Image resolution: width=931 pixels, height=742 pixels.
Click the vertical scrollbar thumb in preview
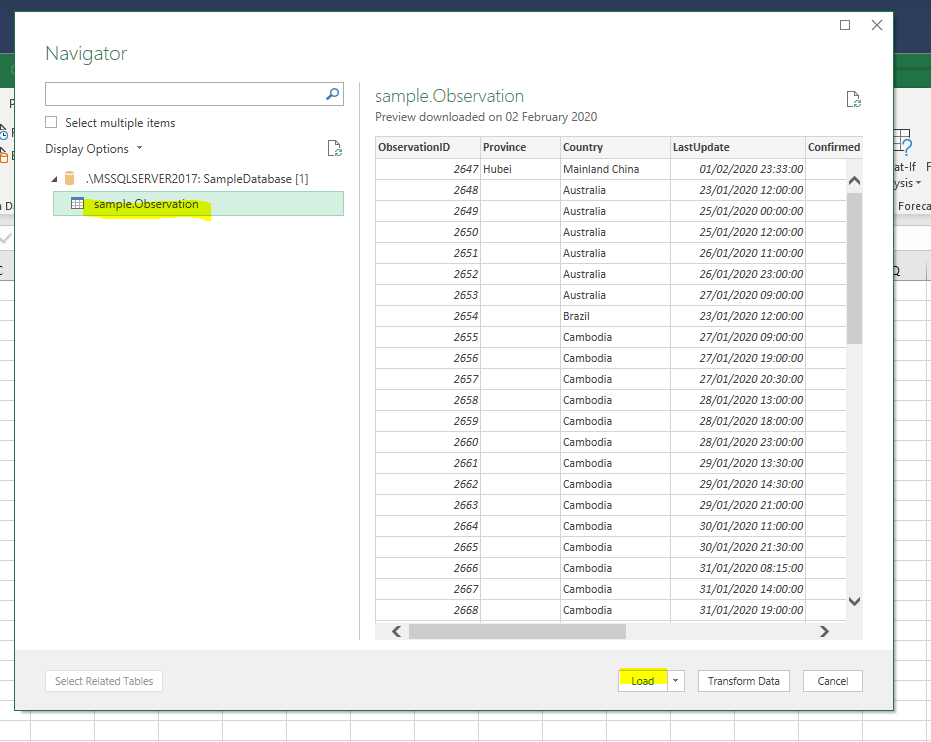(854, 268)
